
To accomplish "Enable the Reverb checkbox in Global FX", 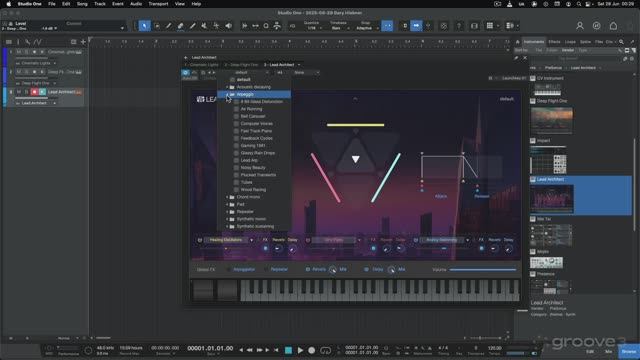I will coord(308,269).
